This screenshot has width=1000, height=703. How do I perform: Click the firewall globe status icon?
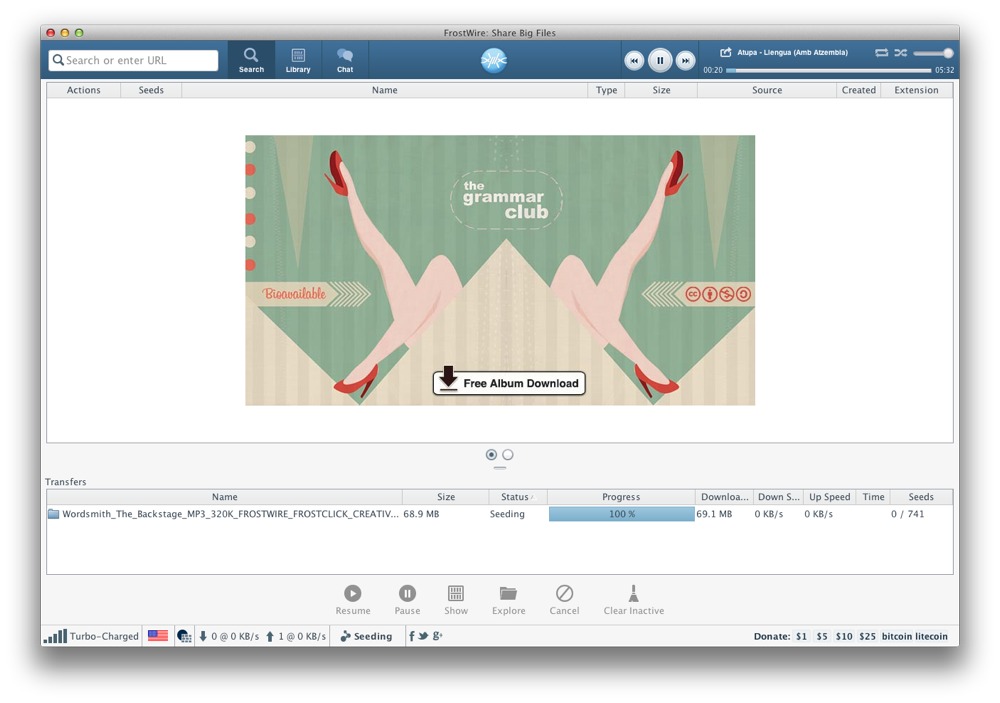click(184, 636)
